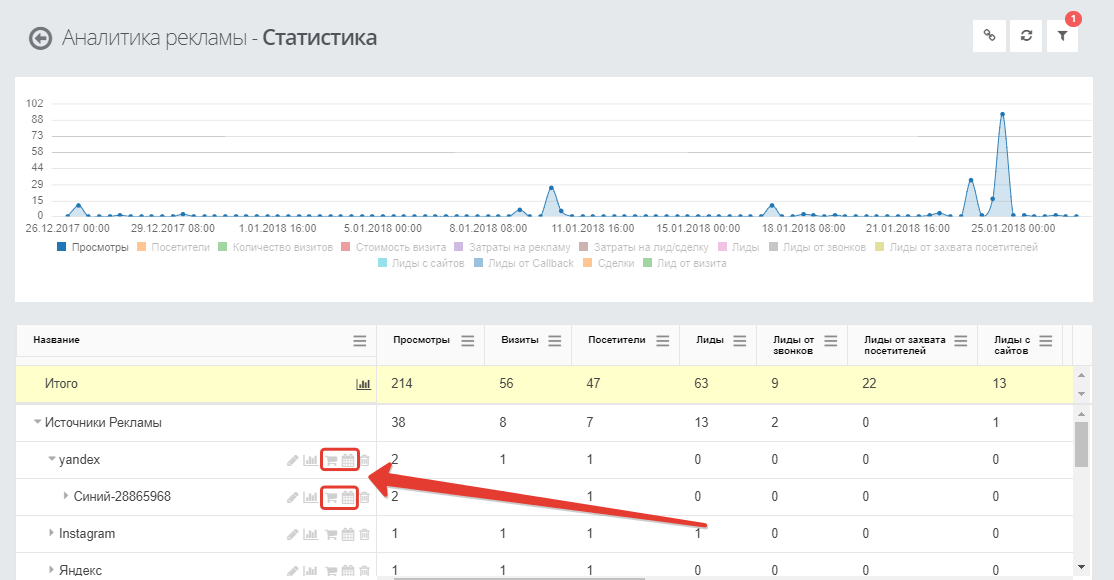The image size is (1114, 580).
Task: Click the Лиды column header
Action: point(710,340)
